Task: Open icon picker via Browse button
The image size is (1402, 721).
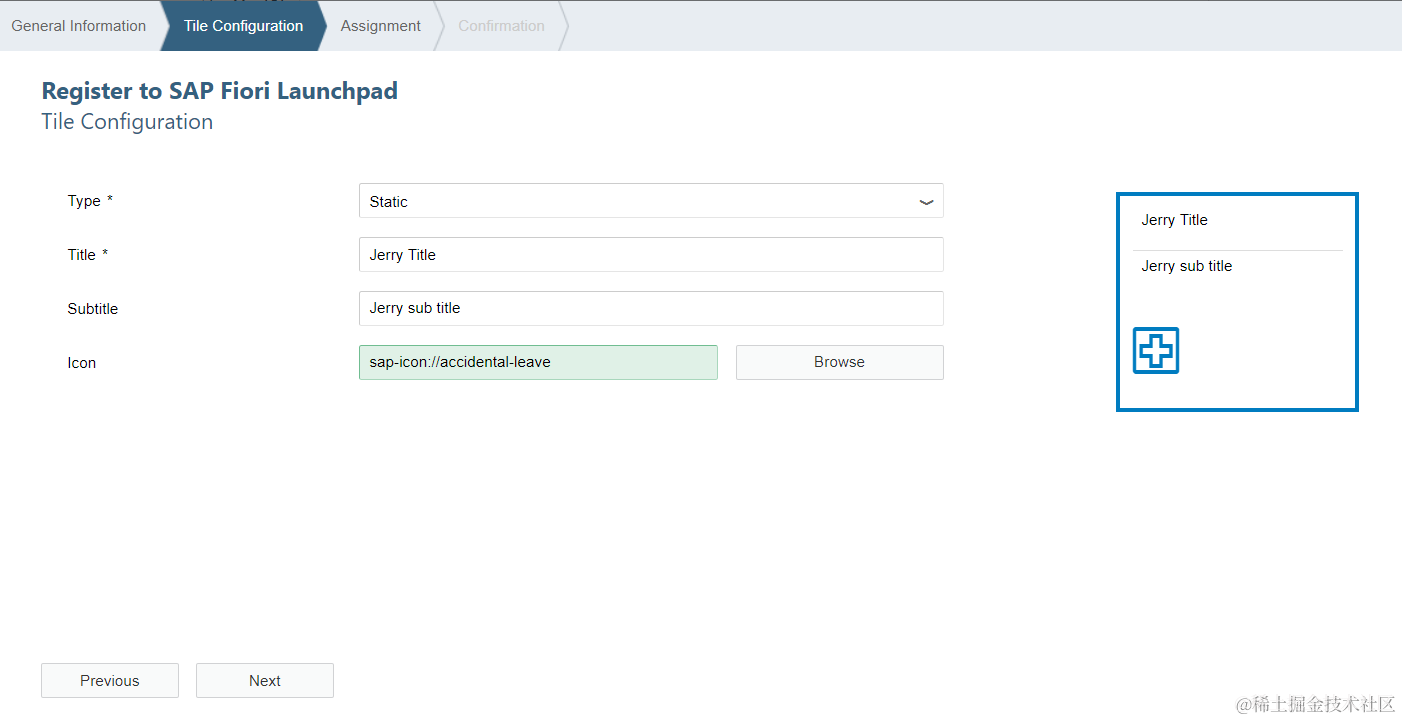Action: (x=838, y=362)
